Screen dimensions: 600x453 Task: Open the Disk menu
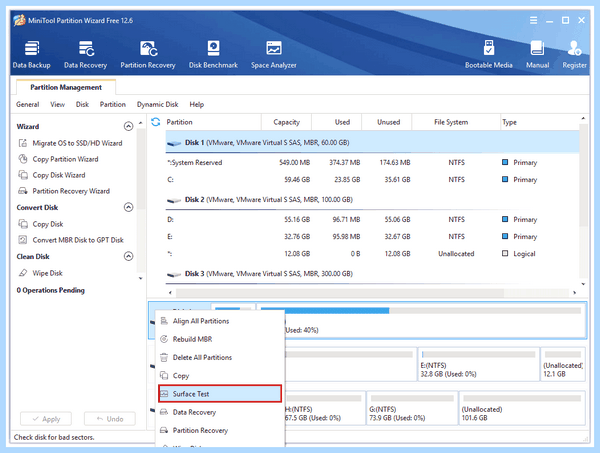(82, 104)
